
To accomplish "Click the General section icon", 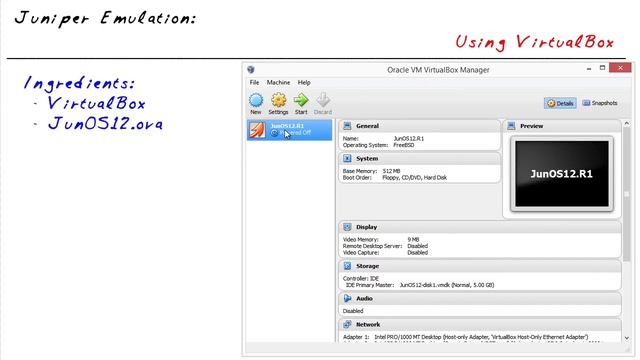I will point(347,126).
